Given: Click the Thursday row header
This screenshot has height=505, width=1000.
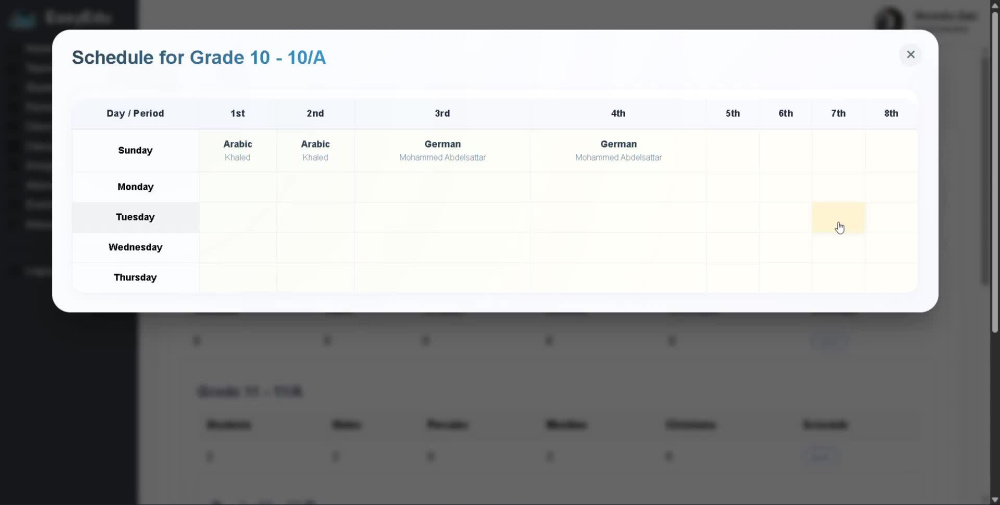Looking at the screenshot, I should [x=135, y=277].
